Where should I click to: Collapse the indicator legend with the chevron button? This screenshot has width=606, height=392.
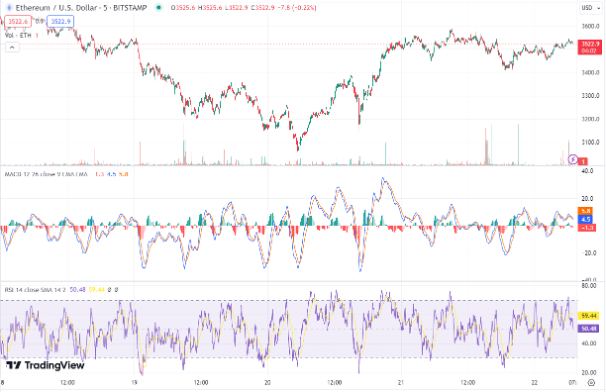point(12,48)
